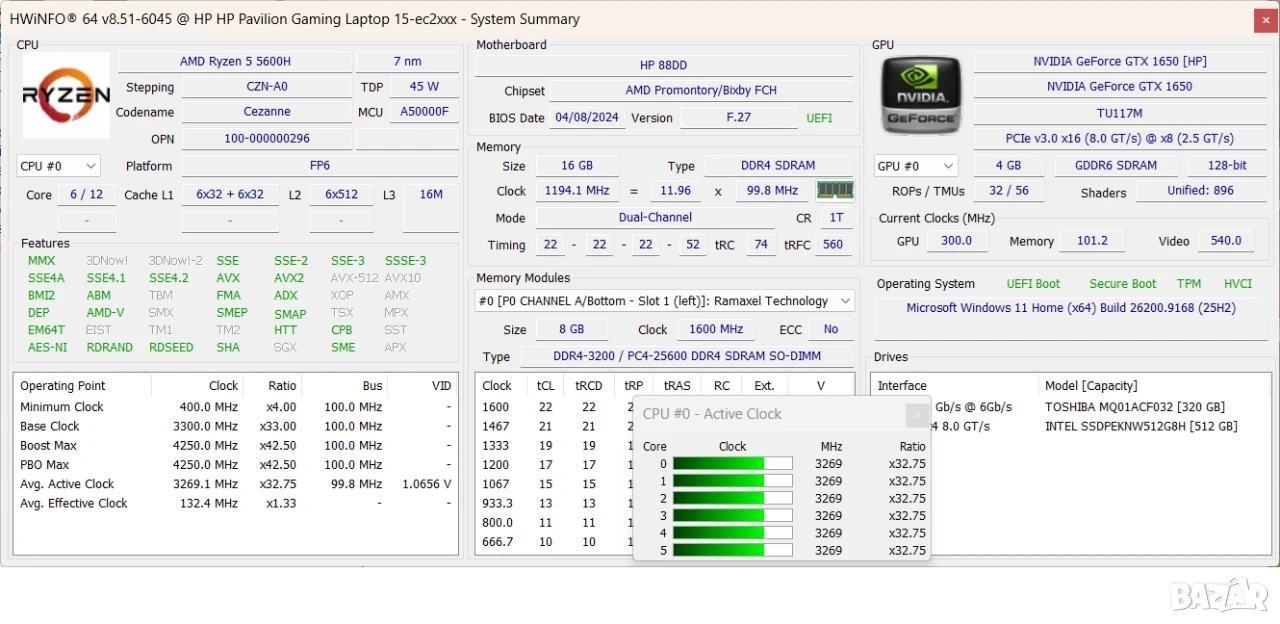Open the CPU #0 selector dropdown
Viewport: 1280px width, 624px height.
click(x=59, y=166)
